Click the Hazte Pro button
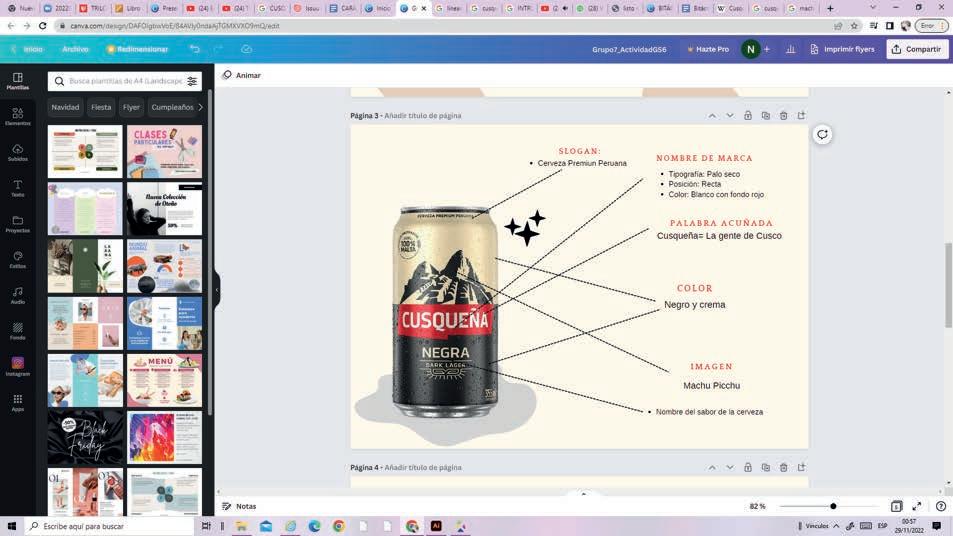Image resolution: width=953 pixels, height=536 pixels. pyautogui.click(x=708, y=49)
